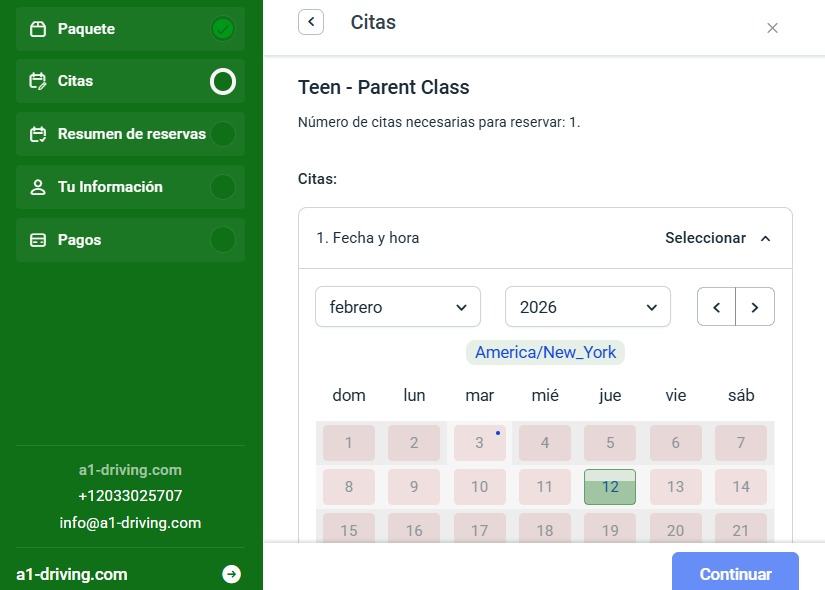Open the Resumen de reservas step
The height and width of the screenshot is (590, 825).
click(131, 134)
